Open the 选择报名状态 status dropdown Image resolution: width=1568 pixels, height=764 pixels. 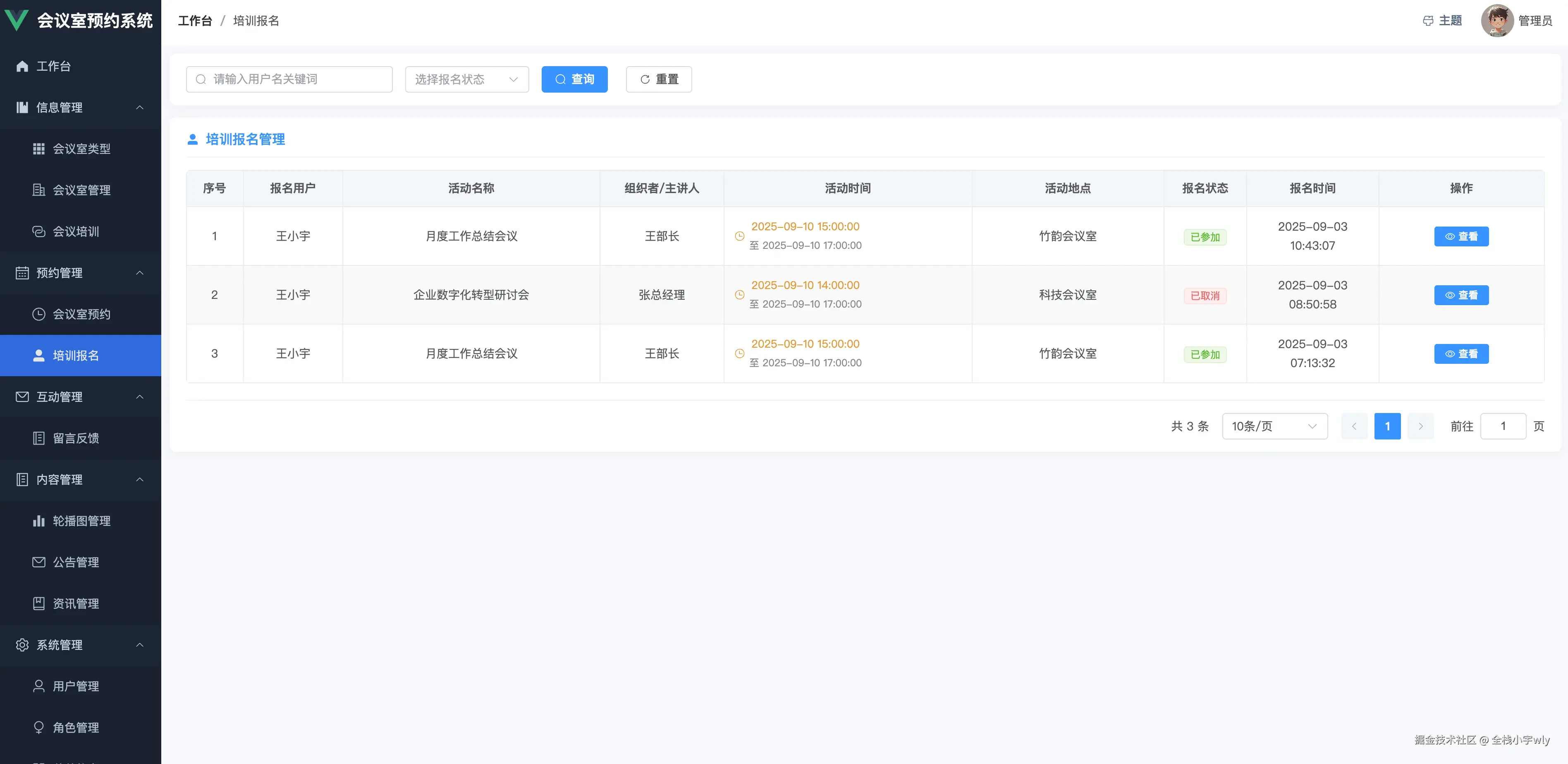pyautogui.click(x=466, y=79)
